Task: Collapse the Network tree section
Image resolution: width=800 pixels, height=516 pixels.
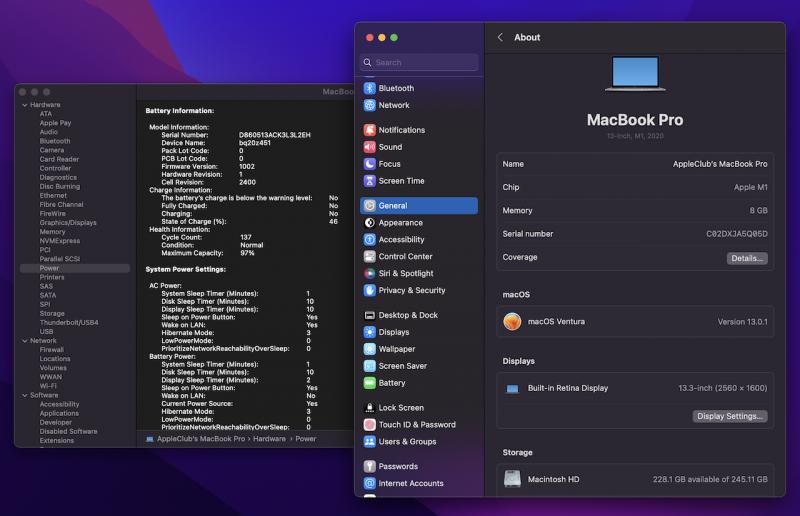Action: click(23, 341)
